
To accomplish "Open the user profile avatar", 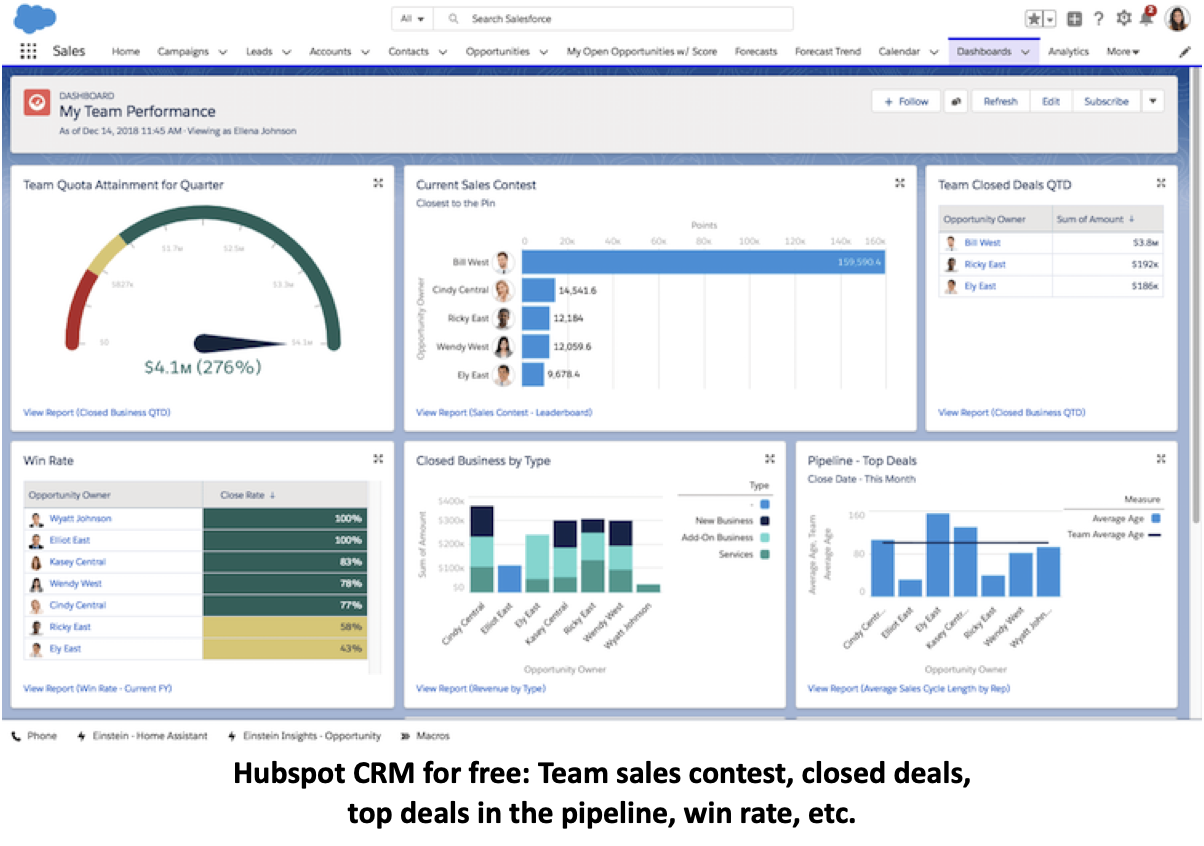I will coord(1178,18).
